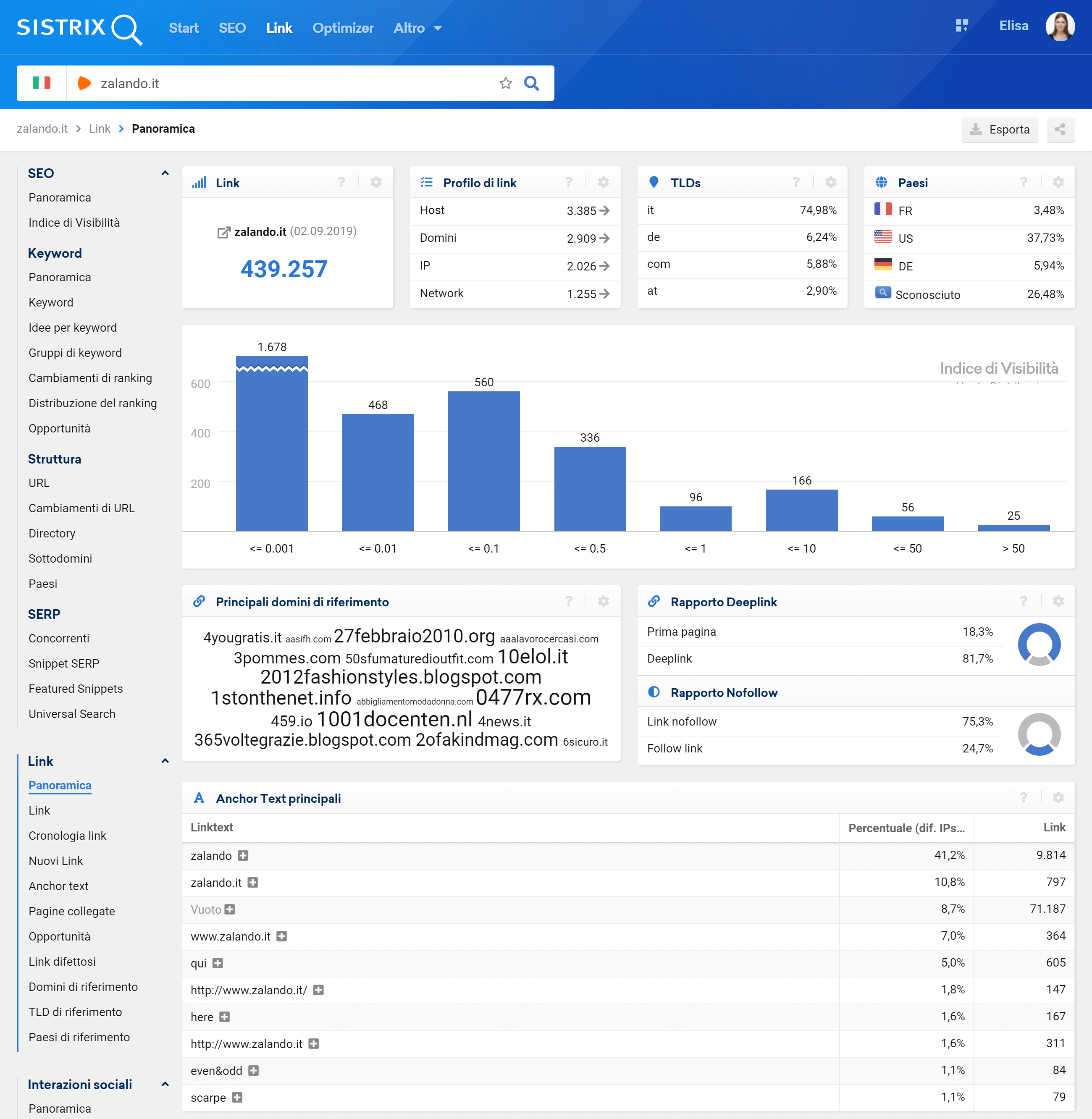Image resolution: width=1092 pixels, height=1119 pixels.
Task: Open help for Paesi box
Action: coord(1023,182)
